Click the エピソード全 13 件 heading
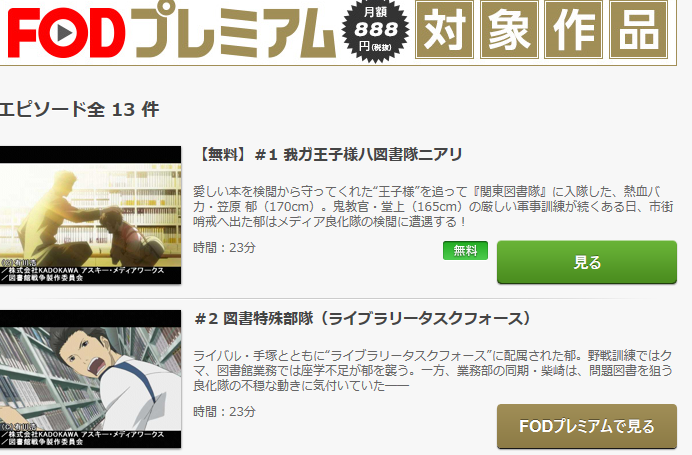Image resolution: width=692 pixels, height=455 pixels. point(79,109)
